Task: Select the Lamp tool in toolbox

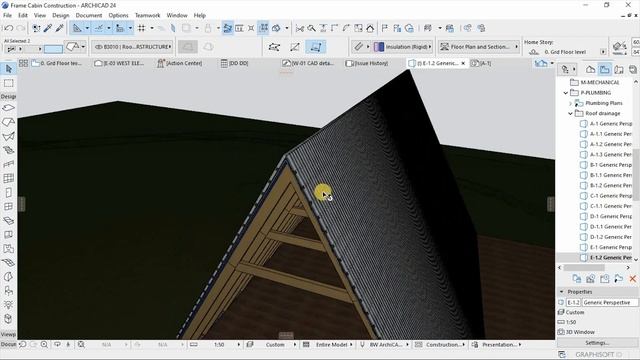Action: pos(8,305)
